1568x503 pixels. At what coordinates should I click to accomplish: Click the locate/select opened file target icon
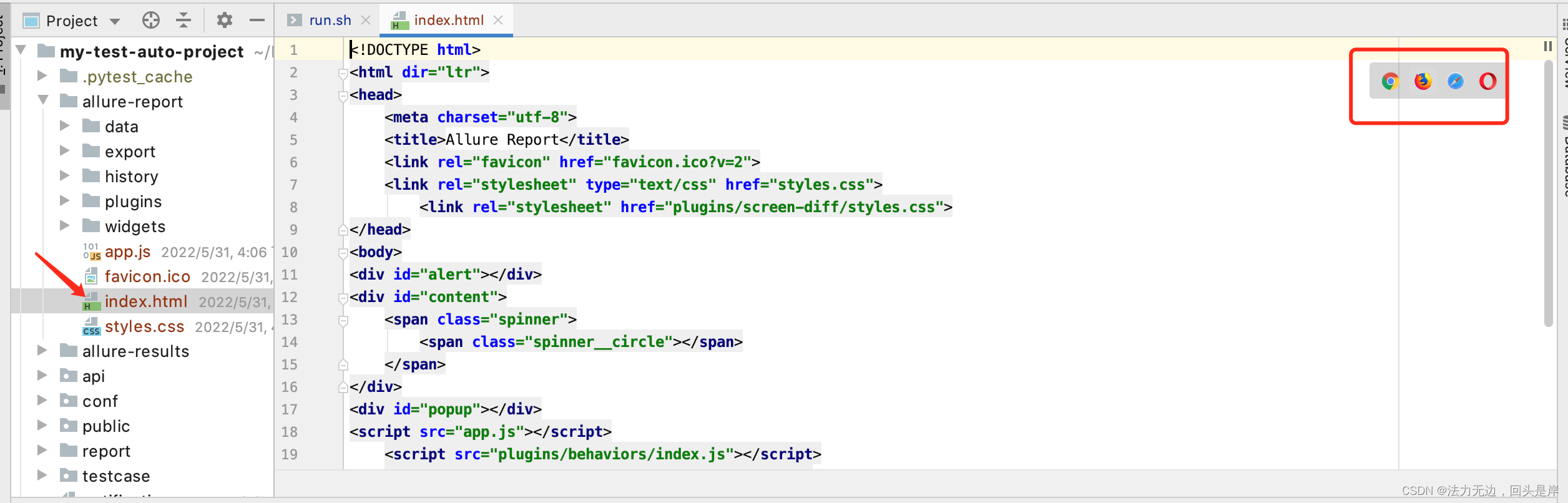[150, 21]
